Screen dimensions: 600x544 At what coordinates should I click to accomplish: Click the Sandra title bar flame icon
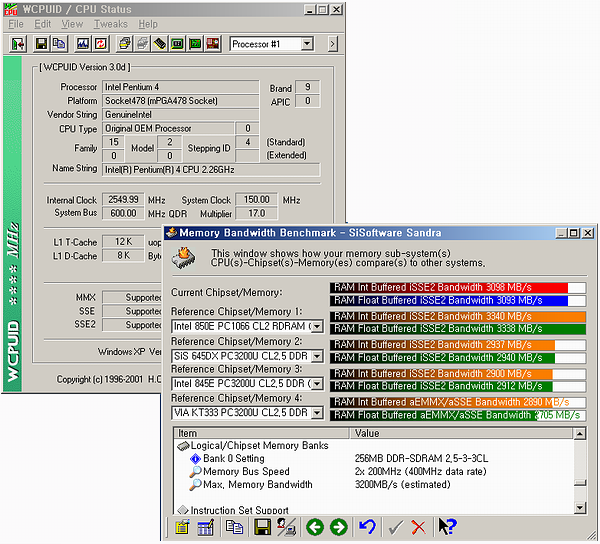click(x=171, y=233)
